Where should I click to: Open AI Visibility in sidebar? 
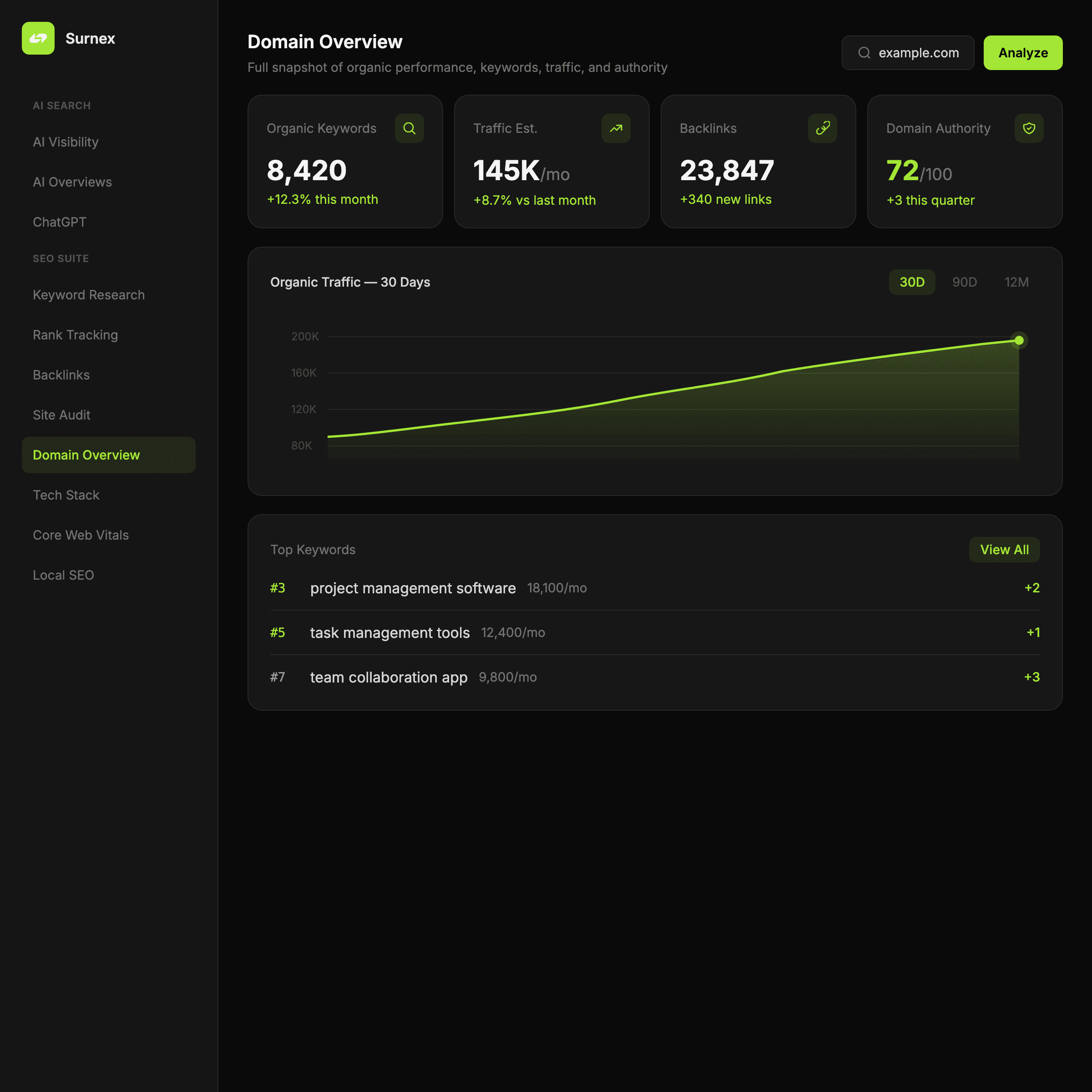point(66,142)
